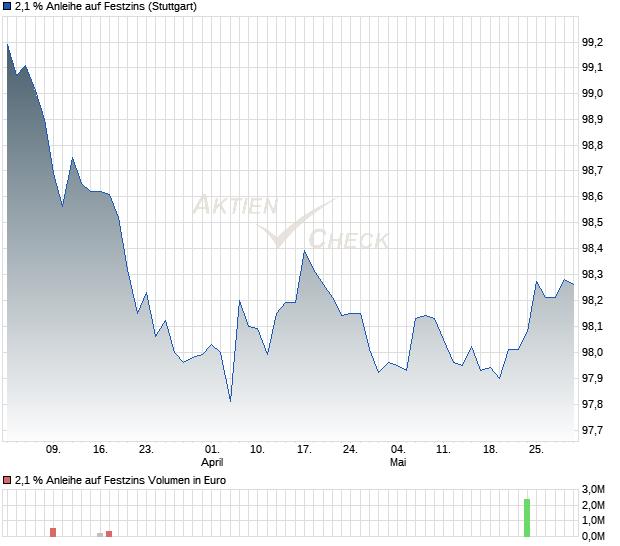
Task: Click the '04. Mai' date axis label
Action: [x=398, y=455]
